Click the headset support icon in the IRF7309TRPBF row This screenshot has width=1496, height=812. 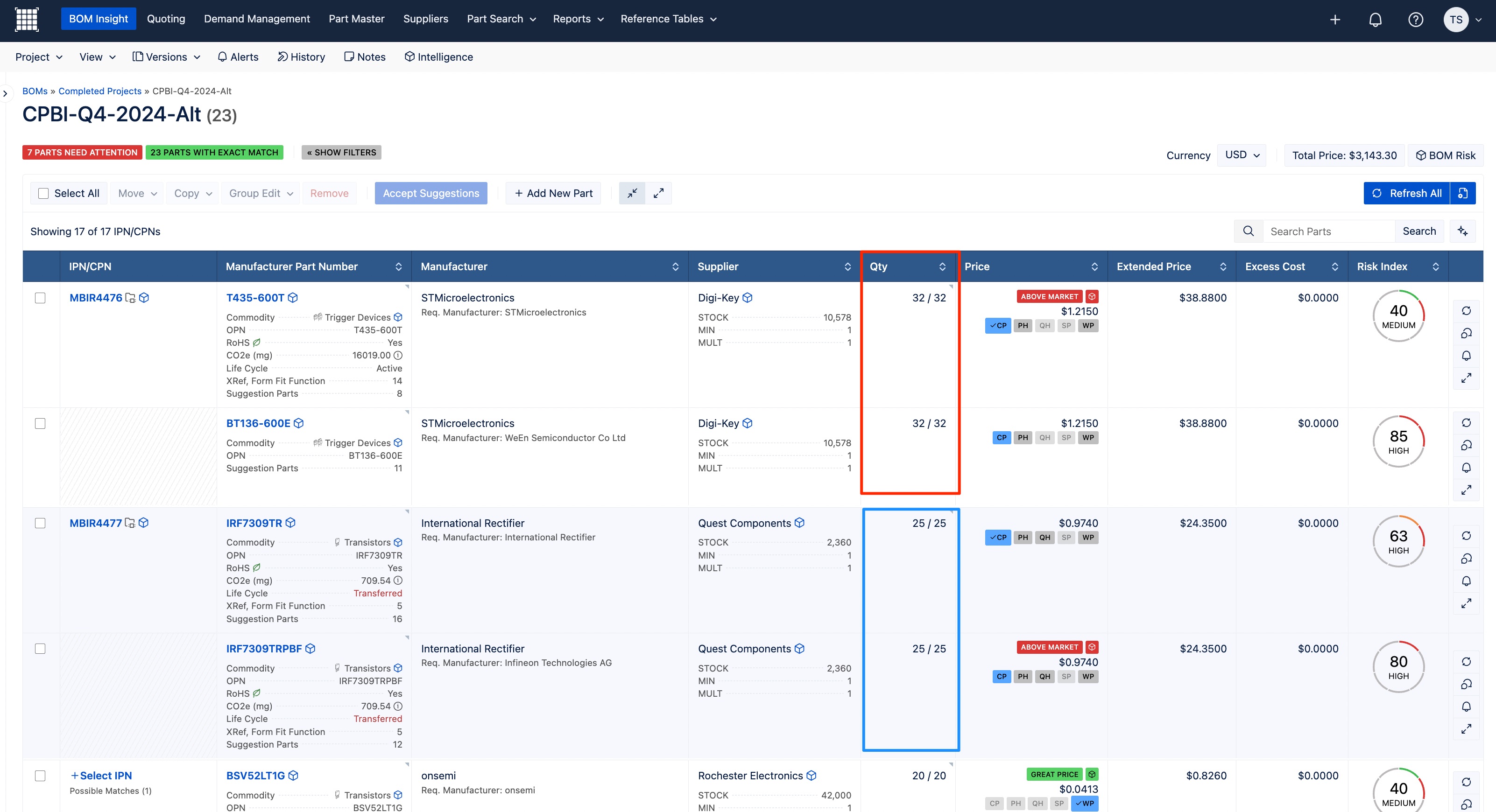1467,684
